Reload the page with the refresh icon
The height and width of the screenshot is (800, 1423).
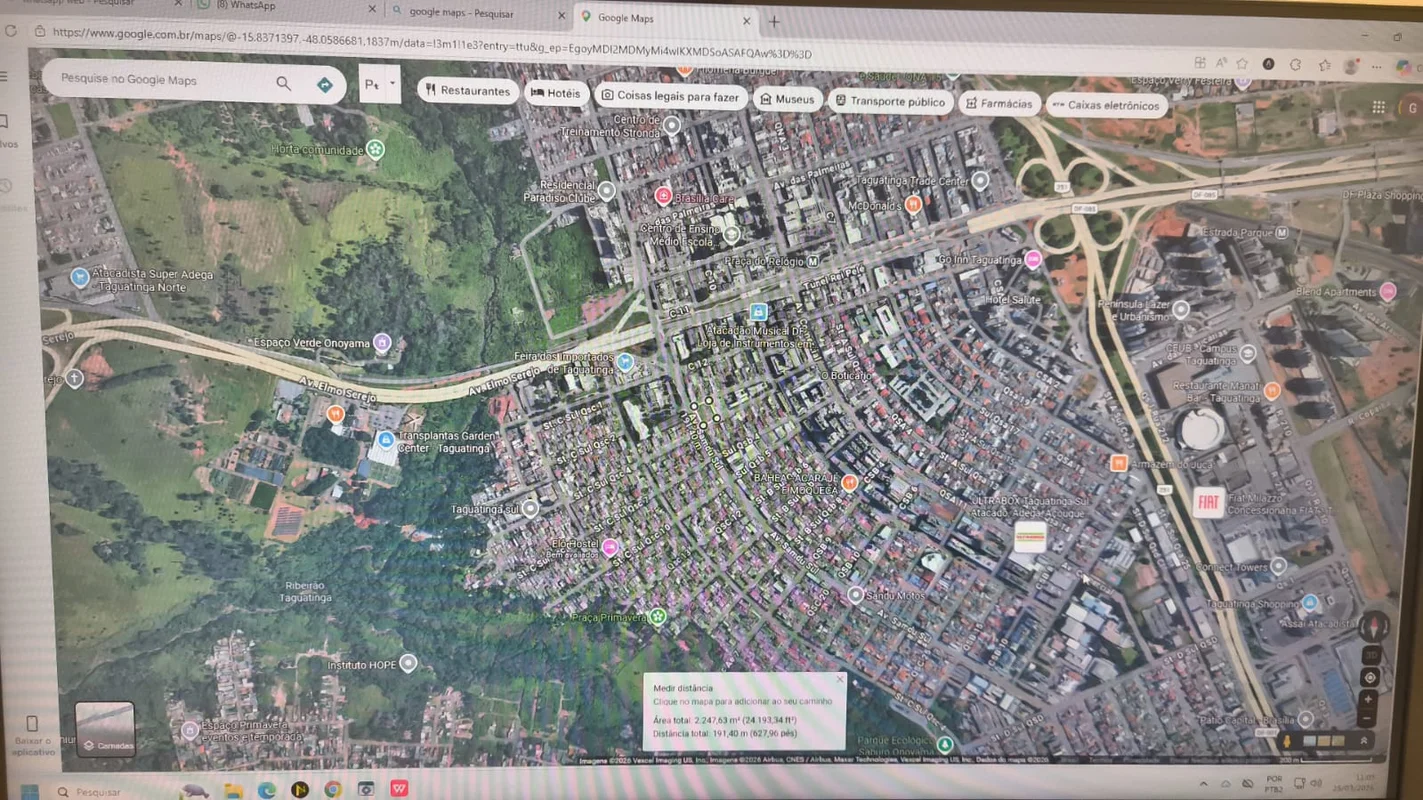[x=11, y=31]
